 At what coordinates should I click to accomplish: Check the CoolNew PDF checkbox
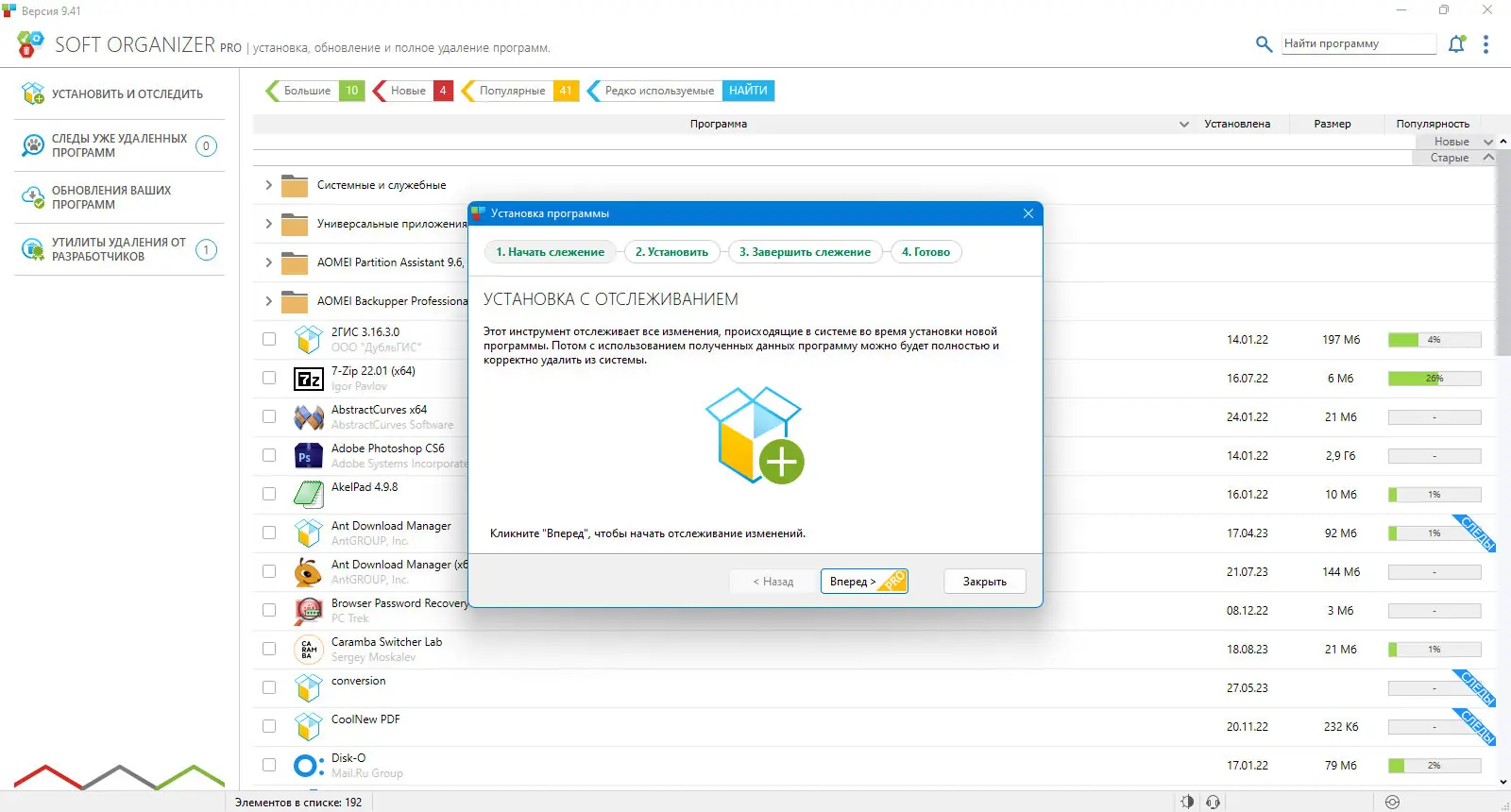tap(269, 726)
